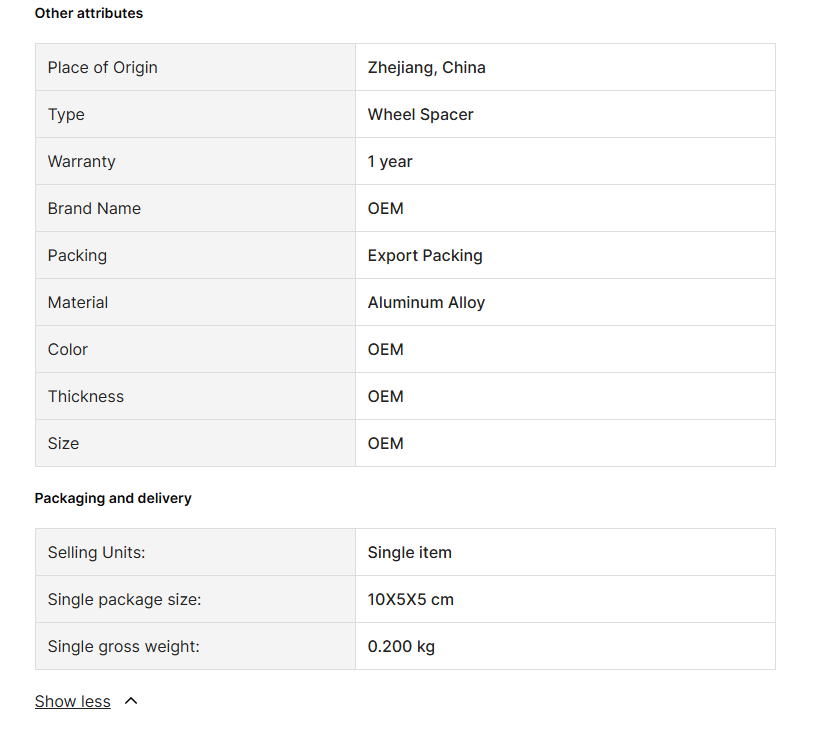Click the "Brand Name" label cell
This screenshot has height=734, width=821.
[x=94, y=209]
